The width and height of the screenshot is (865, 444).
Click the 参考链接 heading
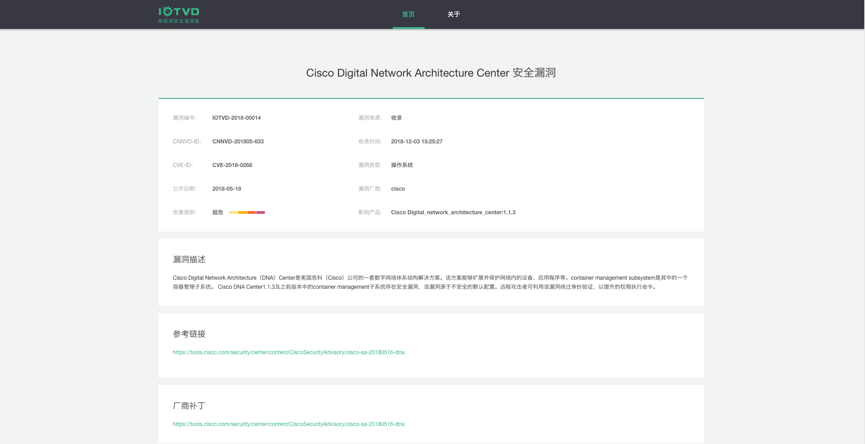tap(189, 334)
